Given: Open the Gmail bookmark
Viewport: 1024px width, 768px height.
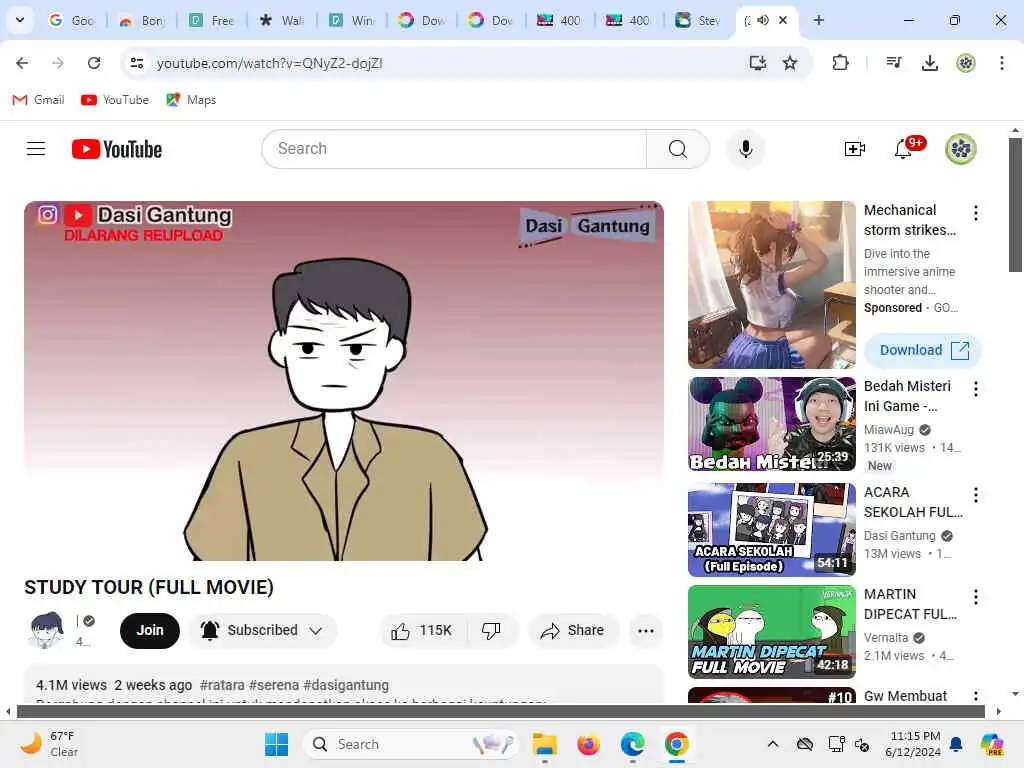Looking at the screenshot, I should pos(39,100).
